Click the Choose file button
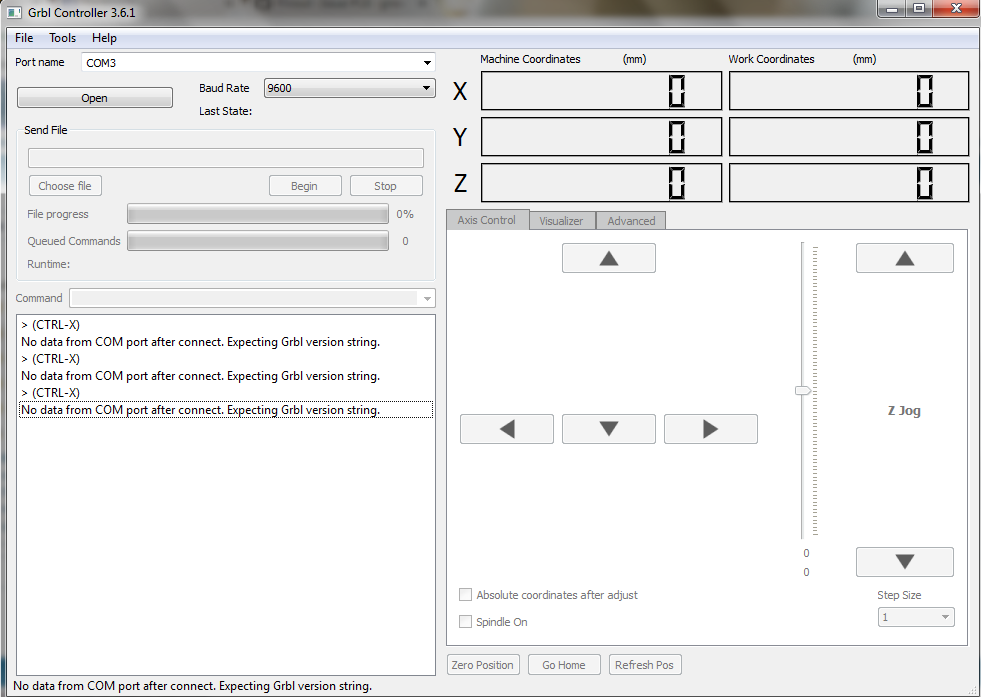Image resolution: width=981 pixels, height=697 pixels. (65, 186)
